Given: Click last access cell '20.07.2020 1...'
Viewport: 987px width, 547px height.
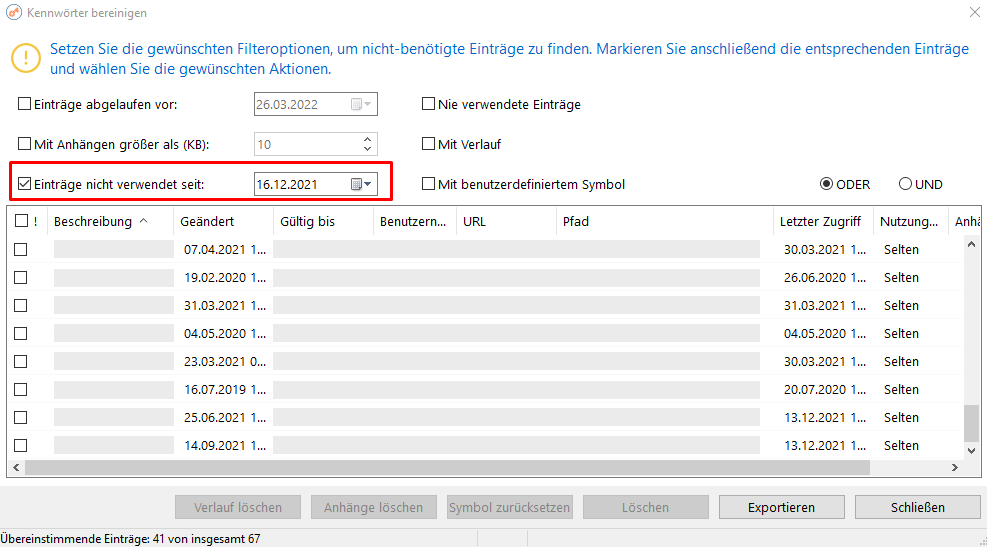Looking at the screenshot, I should point(825,390).
